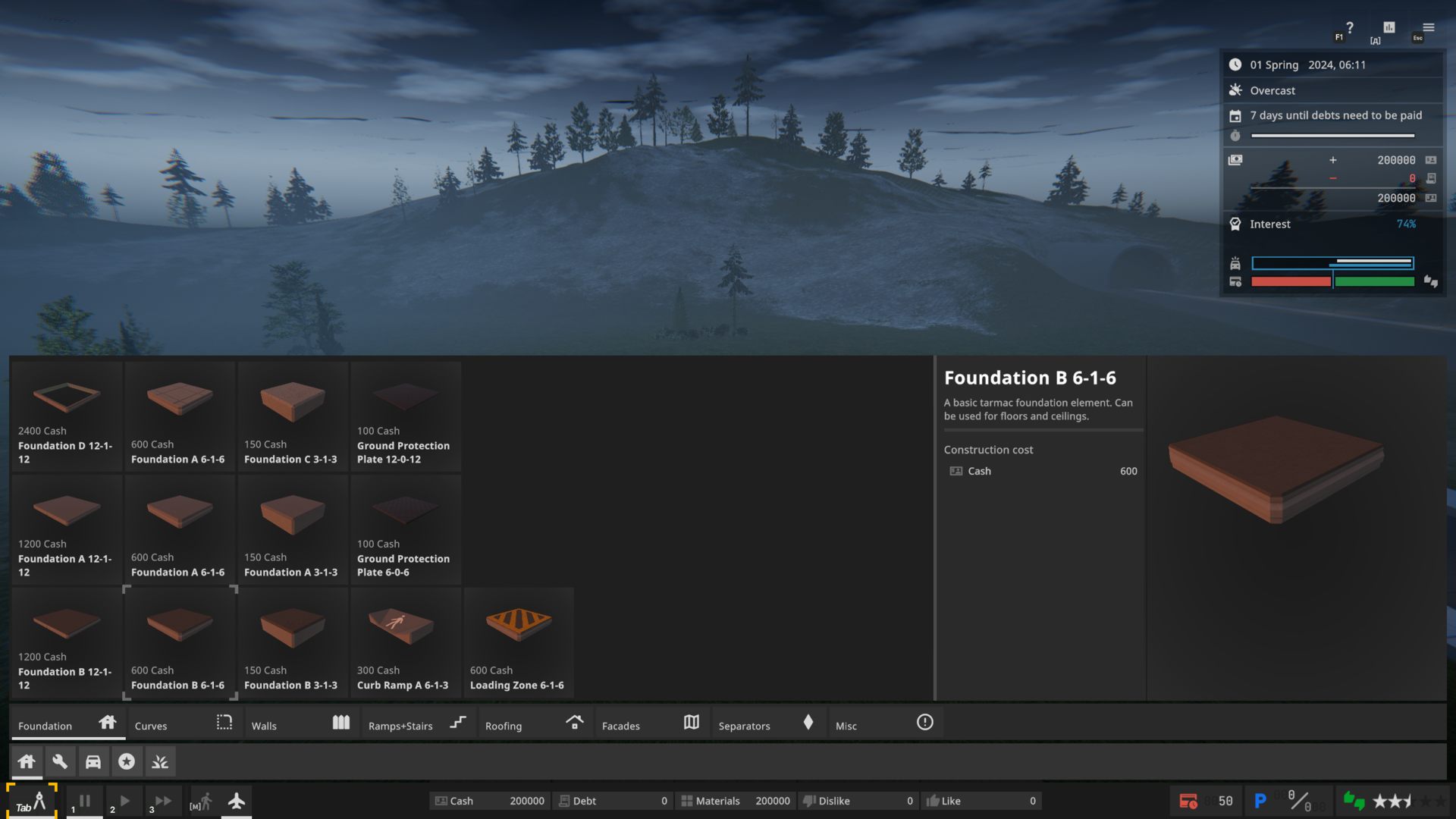
Task: Switch to the Walls tab
Action: [x=301, y=723]
